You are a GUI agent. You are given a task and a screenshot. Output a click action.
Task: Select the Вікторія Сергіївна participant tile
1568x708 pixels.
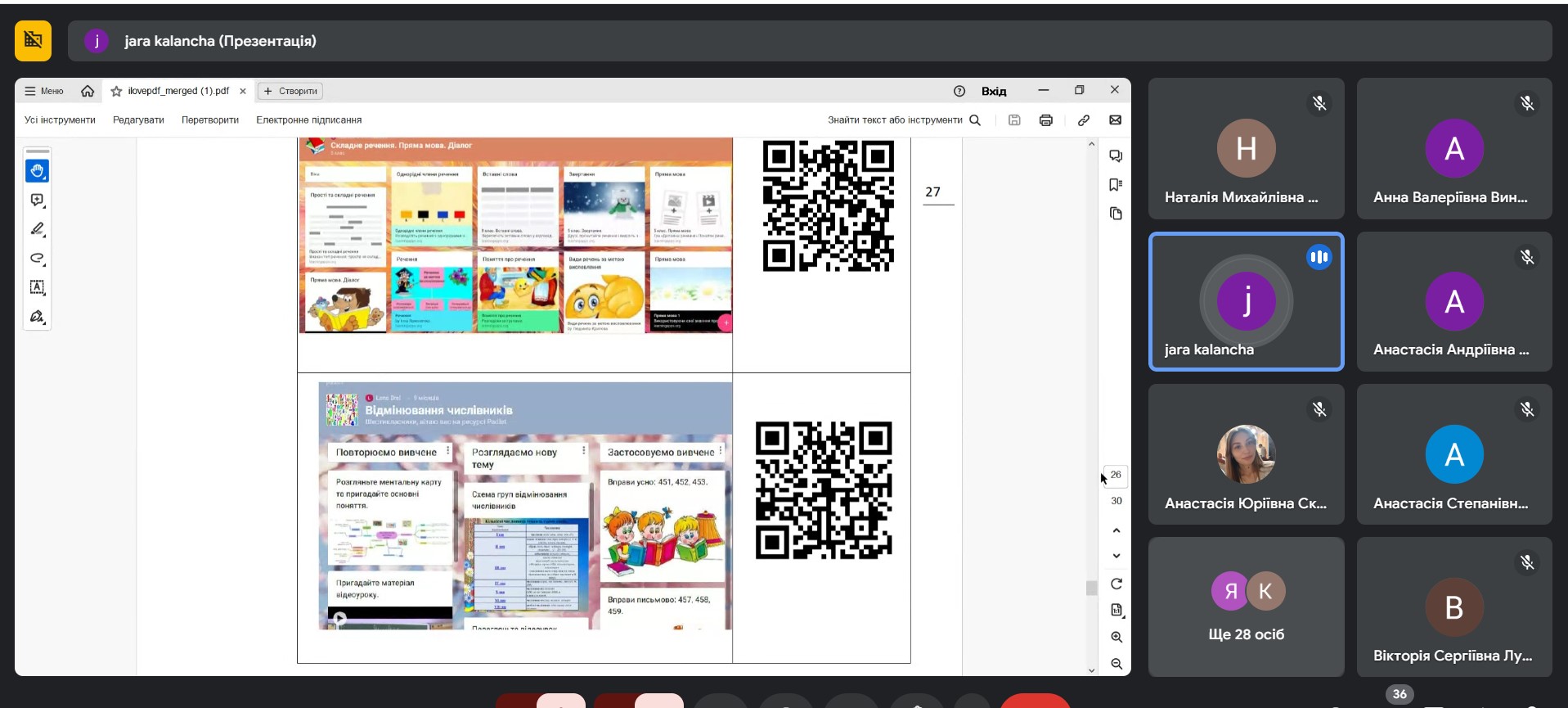1454,607
